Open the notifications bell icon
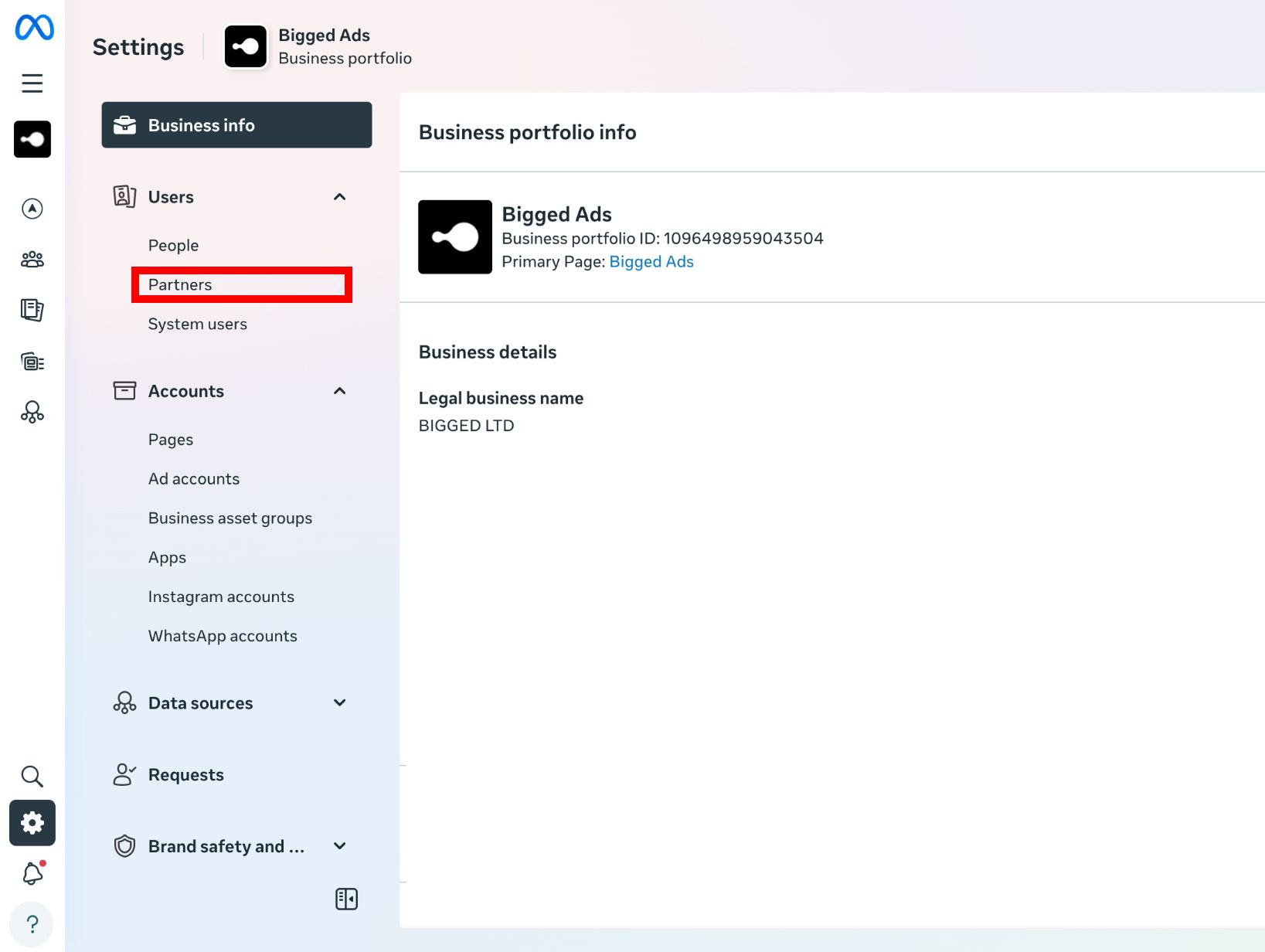Viewport: 1265px width, 952px height. point(33,873)
